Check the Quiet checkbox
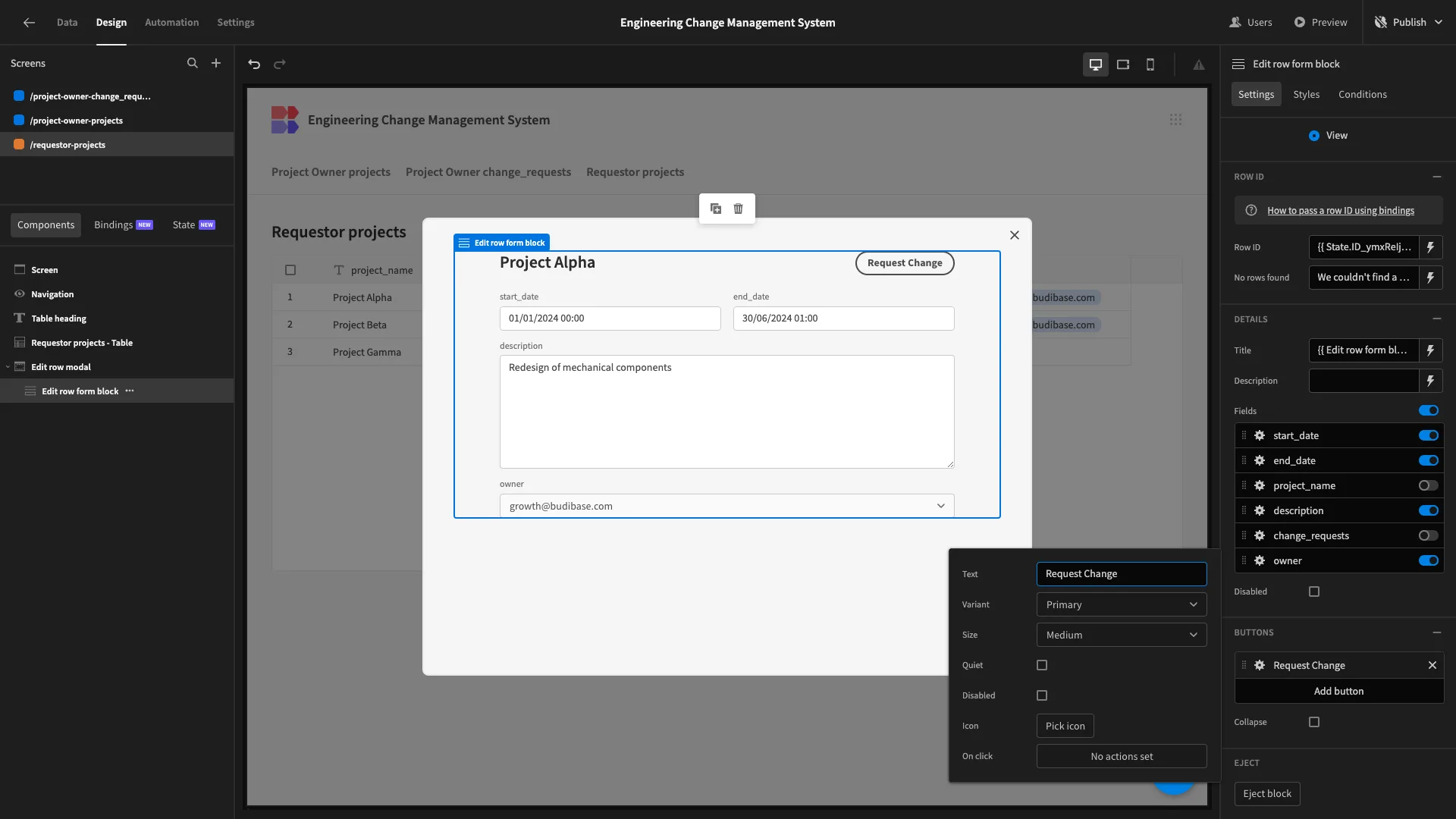This screenshot has height=819, width=1456. [1042, 665]
